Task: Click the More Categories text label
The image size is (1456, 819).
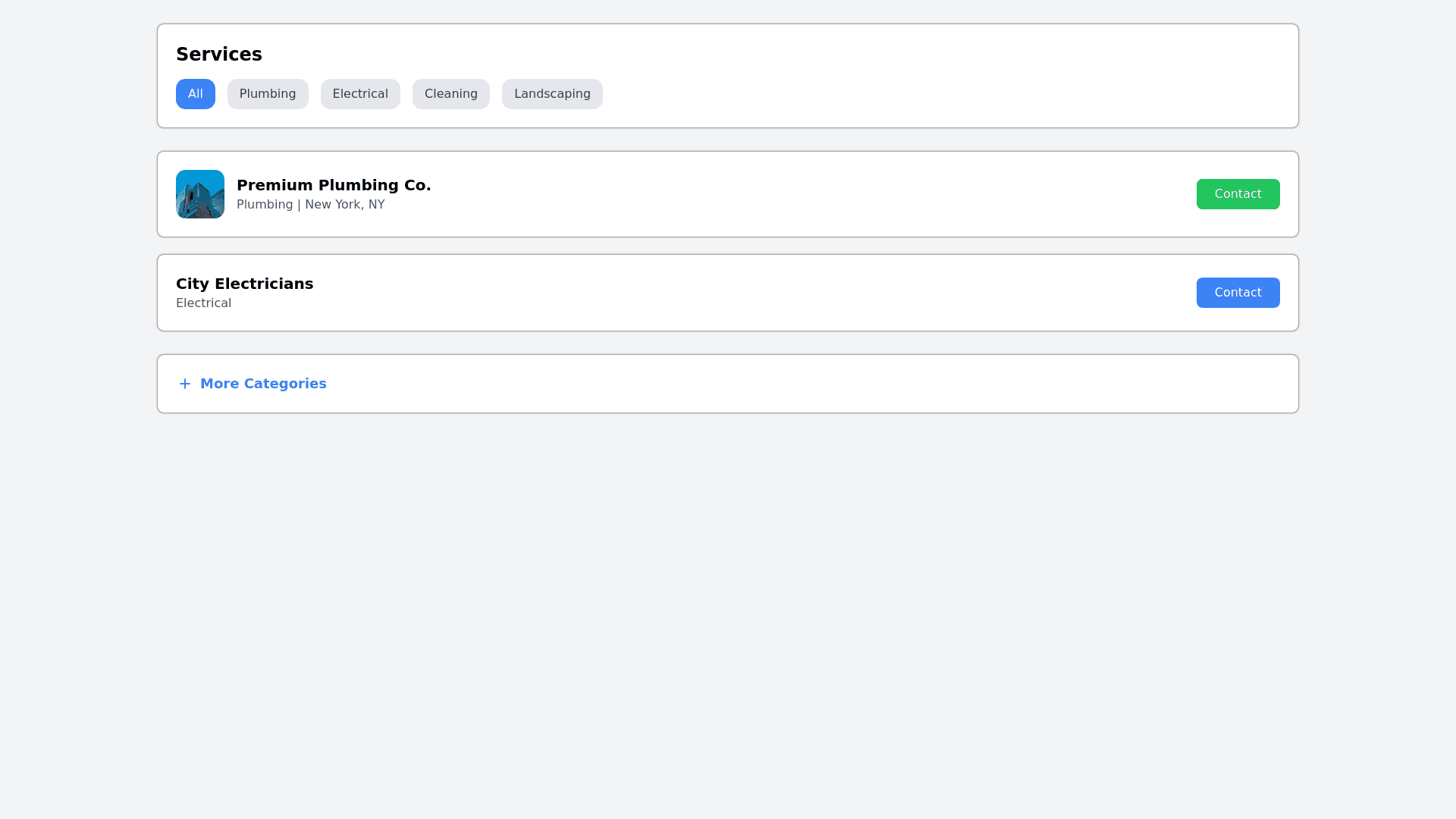Action: pos(263,384)
